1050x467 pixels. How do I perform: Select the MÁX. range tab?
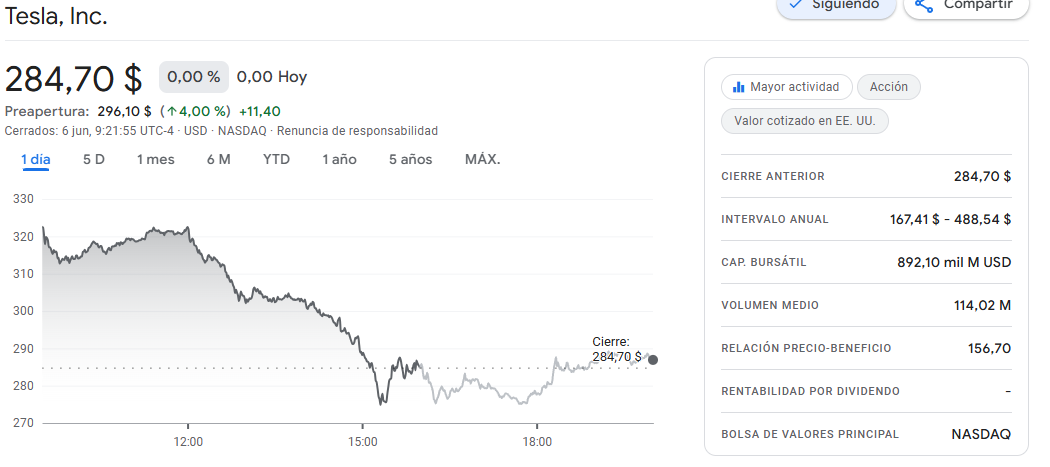pyautogui.click(x=482, y=159)
